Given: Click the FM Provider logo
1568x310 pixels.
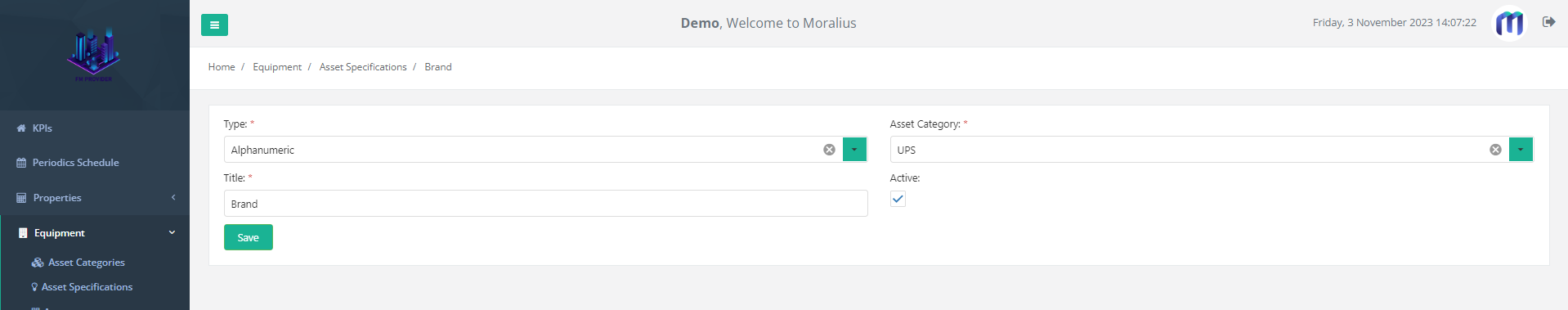Looking at the screenshot, I should (x=93, y=55).
